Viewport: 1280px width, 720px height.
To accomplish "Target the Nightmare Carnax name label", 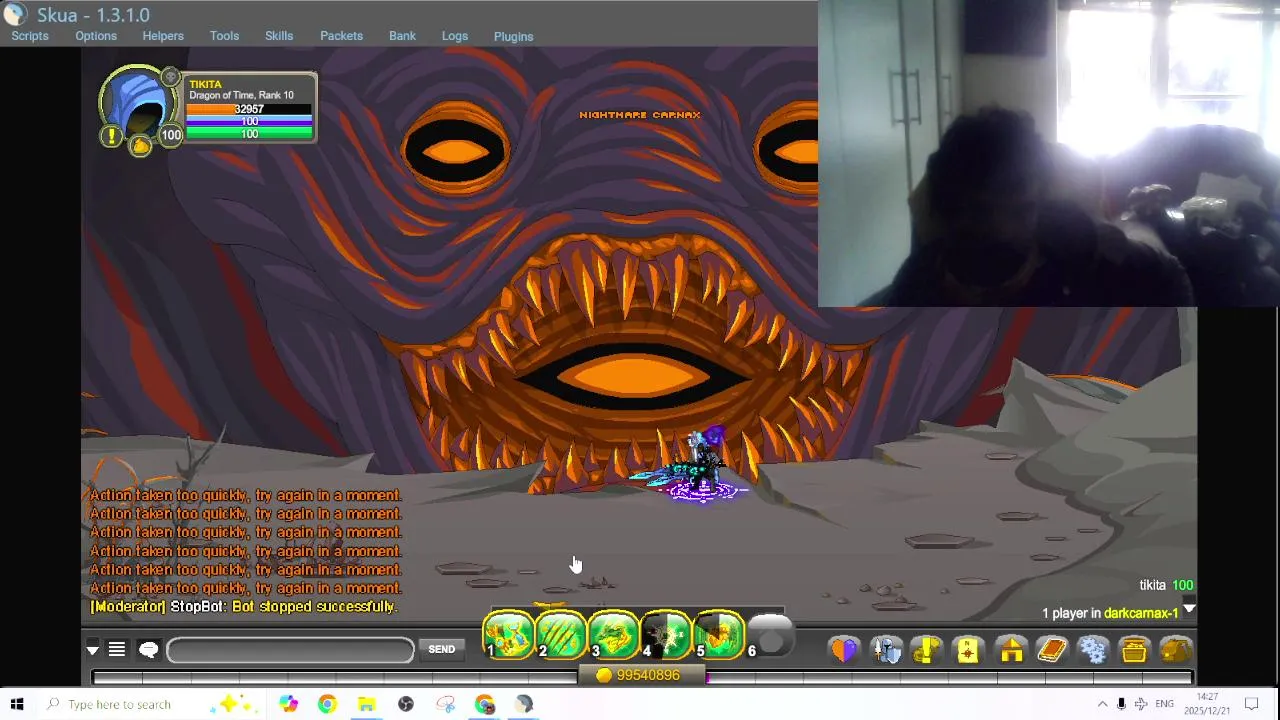I will pos(640,115).
